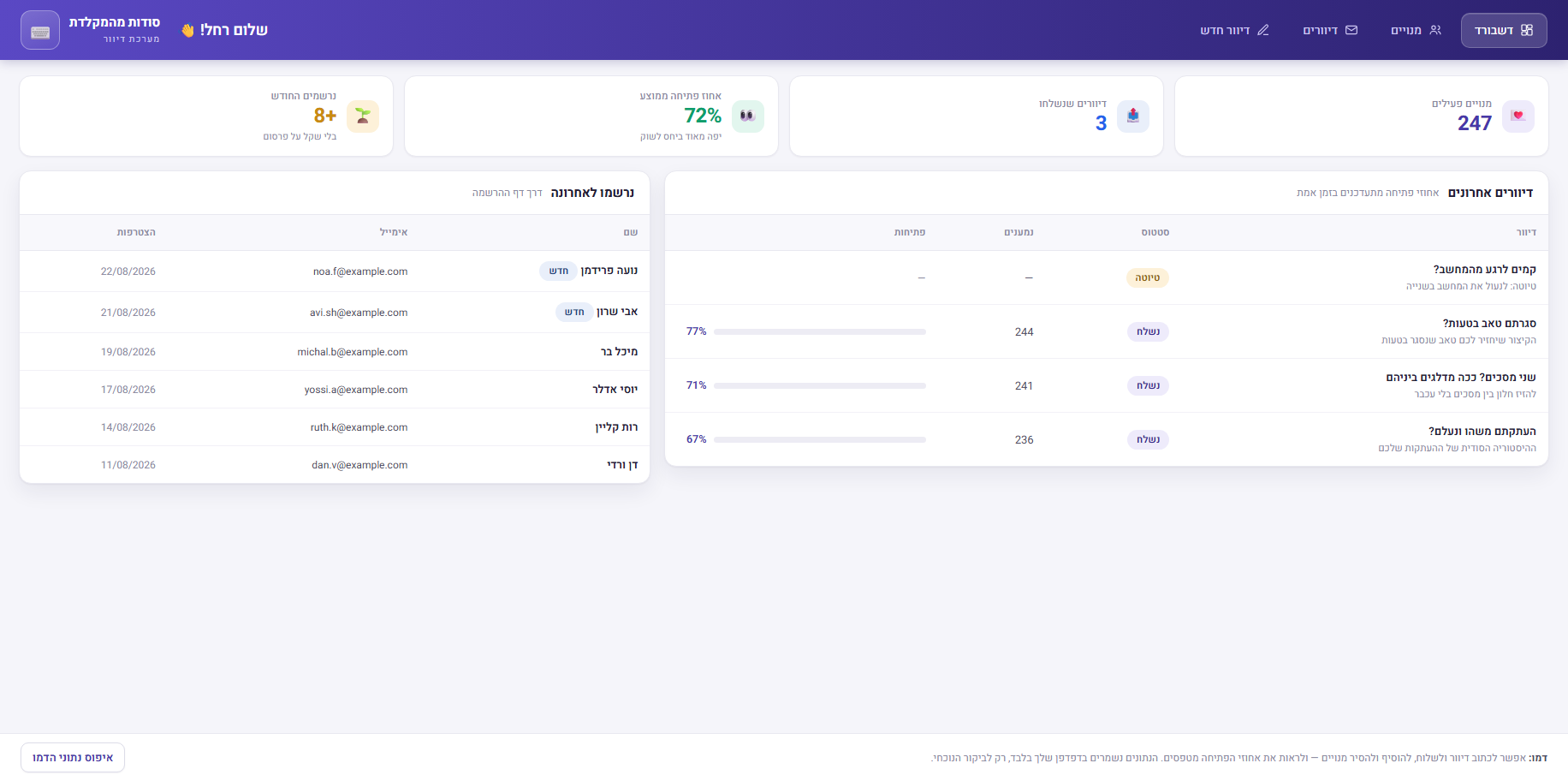
Task: Click subscriber name נועה פרידמן
Action: 609,271
